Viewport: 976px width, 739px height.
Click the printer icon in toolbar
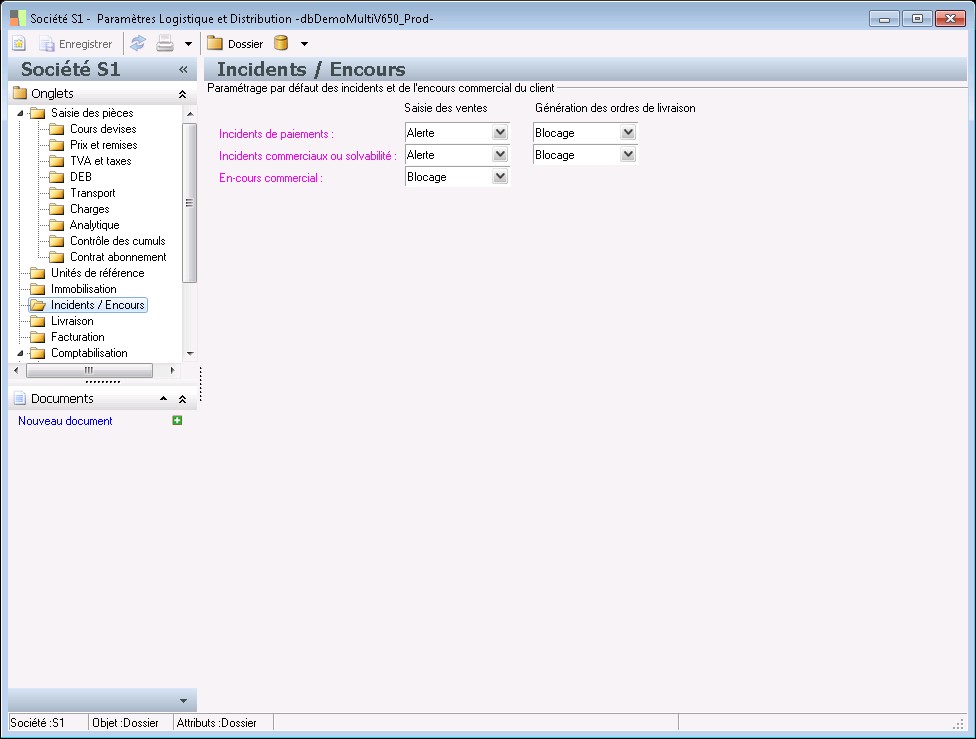click(165, 44)
